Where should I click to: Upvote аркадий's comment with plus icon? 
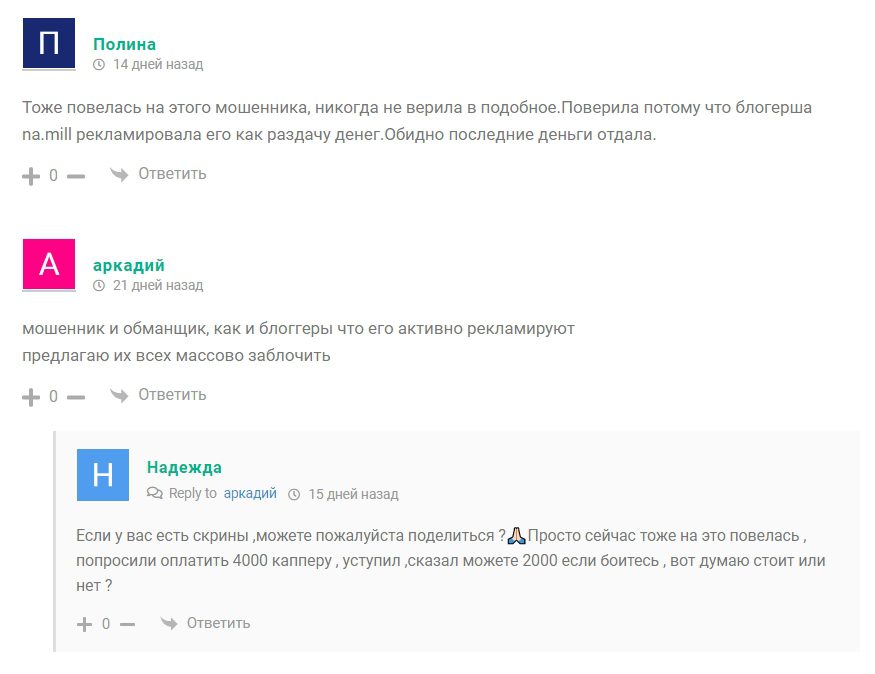[x=31, y=397]
